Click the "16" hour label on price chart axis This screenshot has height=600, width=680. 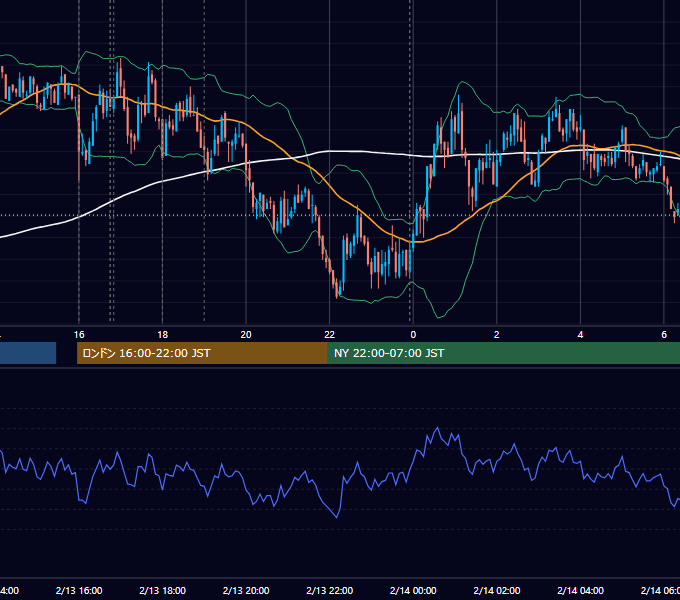point(79,335)
